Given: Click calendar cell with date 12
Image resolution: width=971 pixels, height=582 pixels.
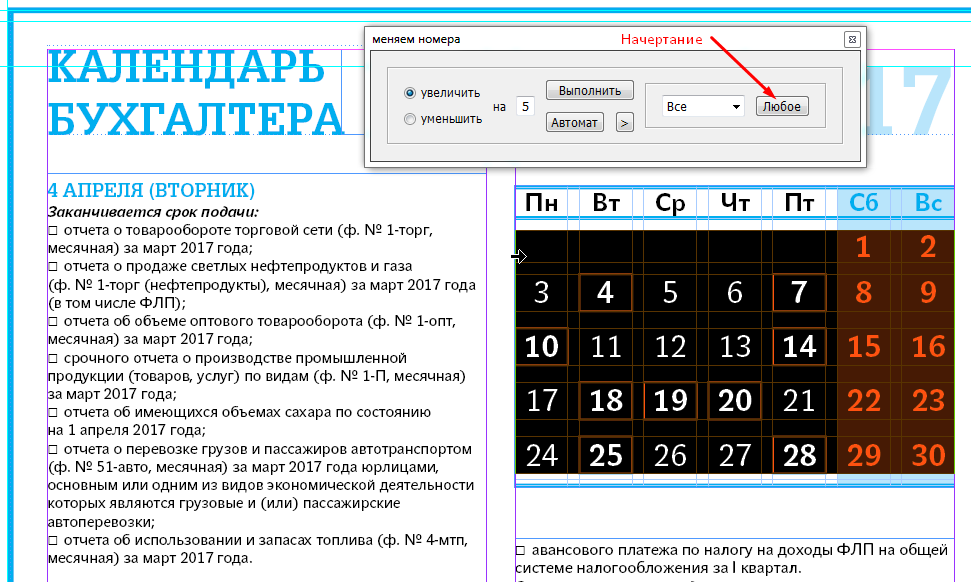Looking at the screenshot, I should [670, 346].
